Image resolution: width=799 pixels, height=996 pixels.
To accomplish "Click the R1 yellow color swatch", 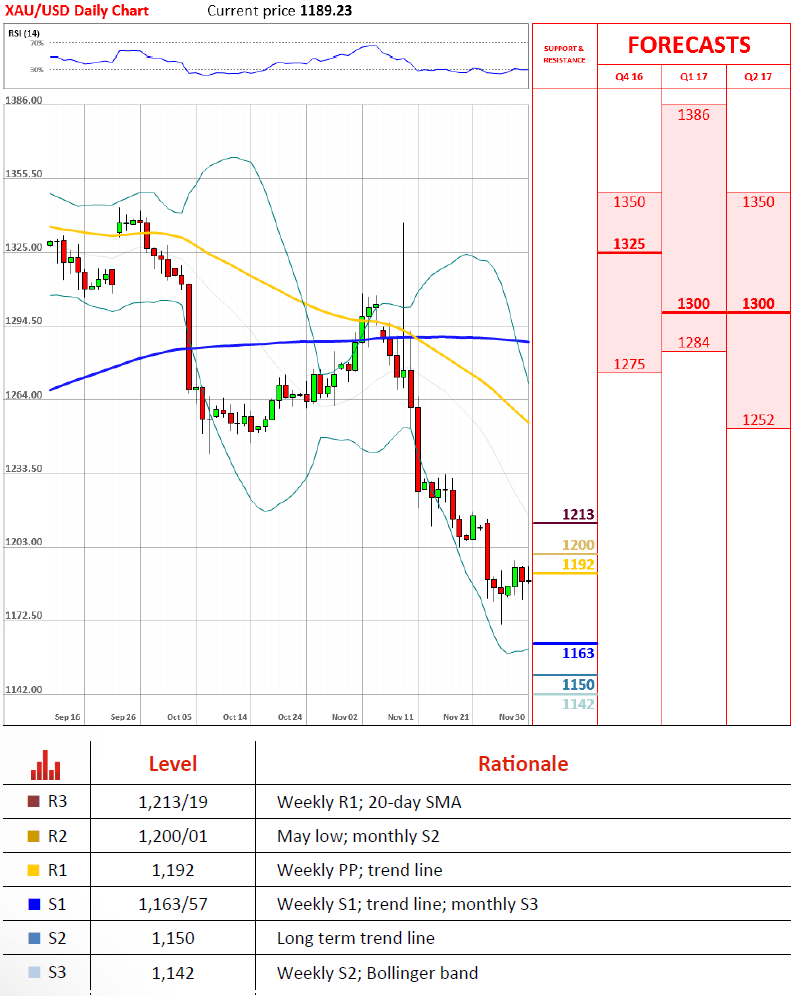I will [34, 870].
